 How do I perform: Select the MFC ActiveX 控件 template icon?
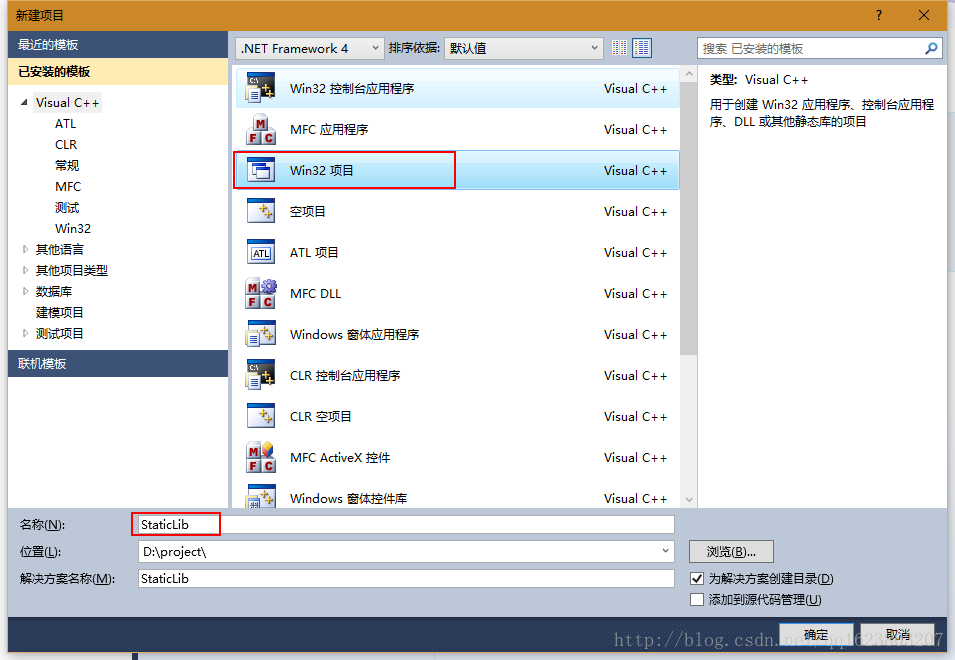(x=261, y=457)
